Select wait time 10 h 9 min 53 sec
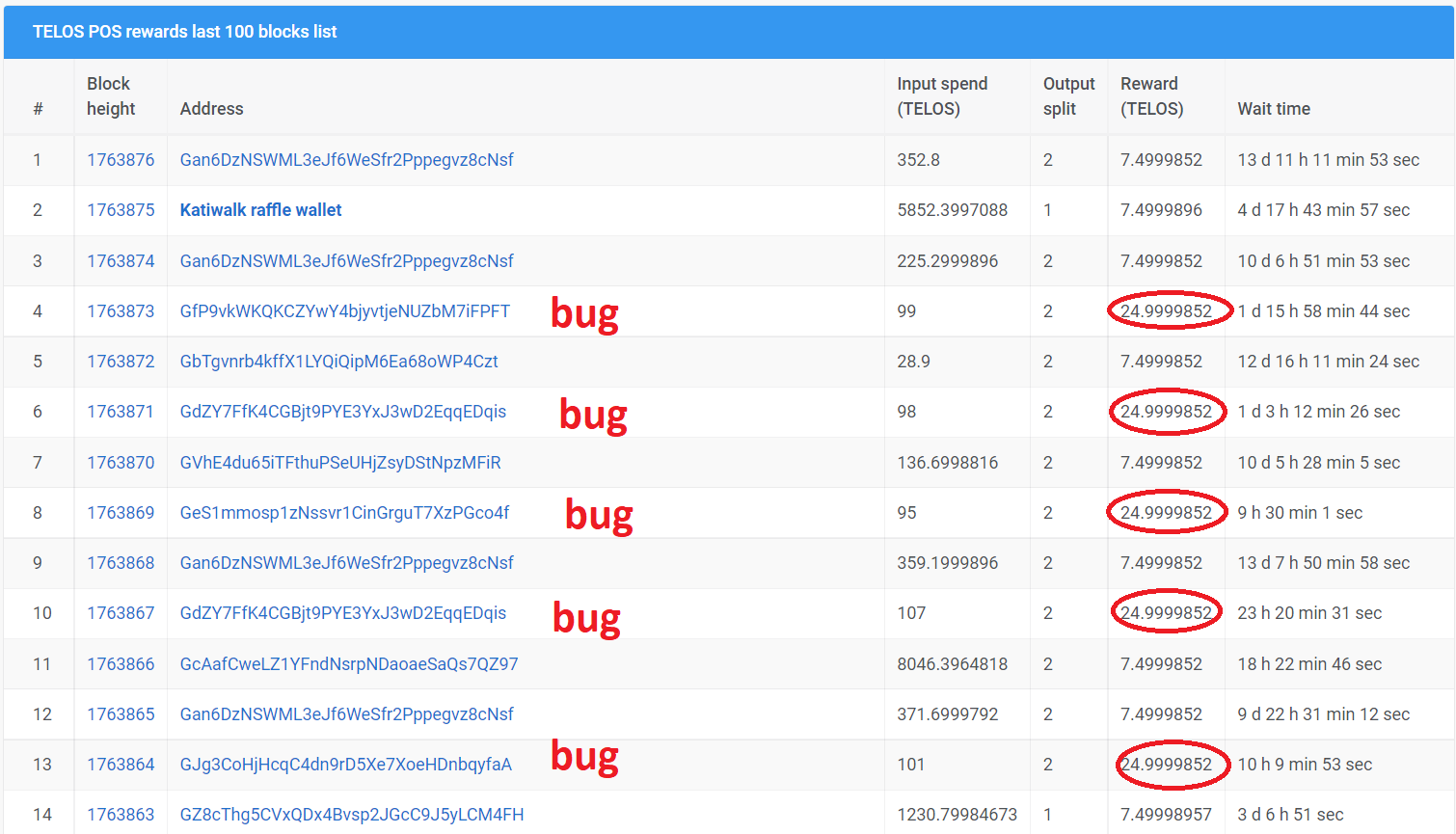 [1305, 765]
